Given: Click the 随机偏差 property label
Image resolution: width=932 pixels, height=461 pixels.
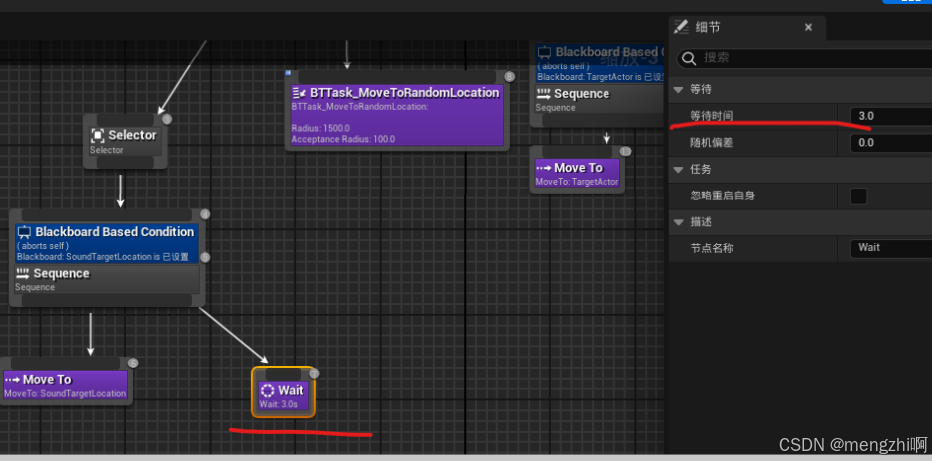Looking at the screenshot, I should (x=711, y=143).
